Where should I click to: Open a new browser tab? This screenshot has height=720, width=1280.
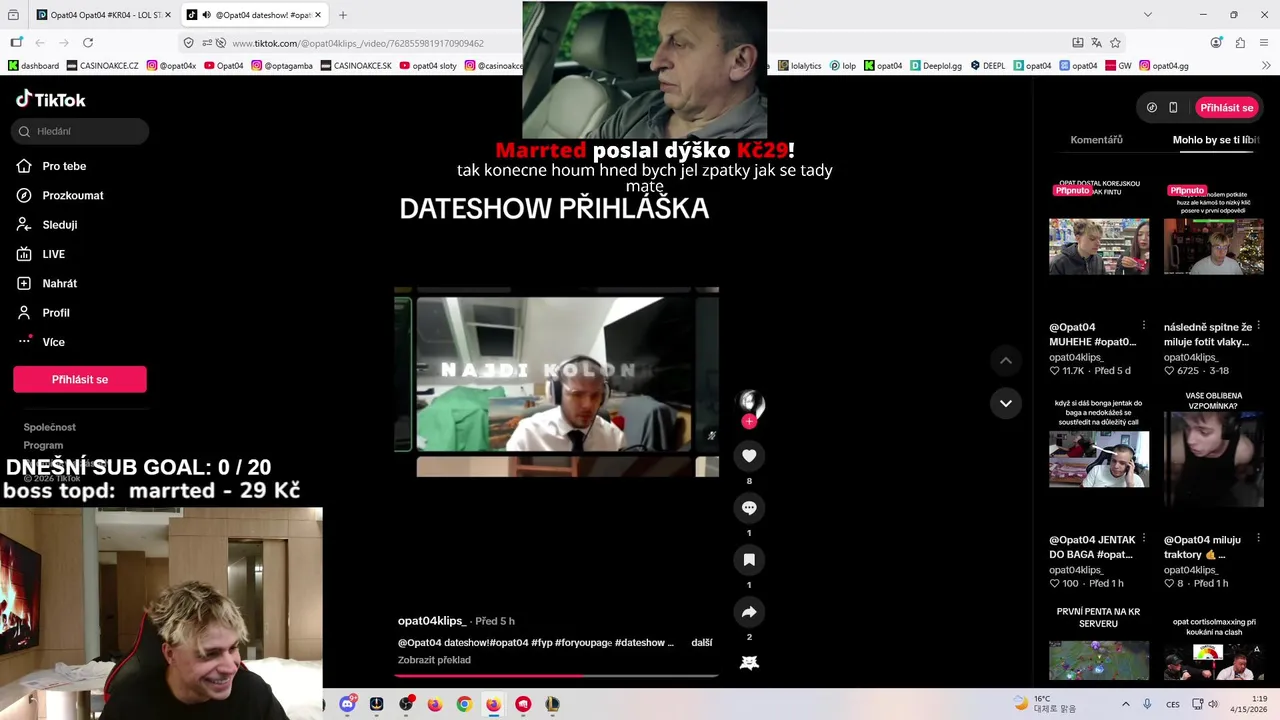point(343,15)
